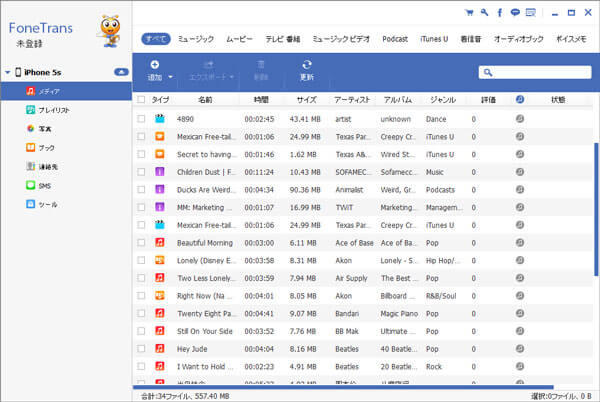Click the 更新 (refresh) toolbar icon

pyautogui.click(x=307, y=64)
